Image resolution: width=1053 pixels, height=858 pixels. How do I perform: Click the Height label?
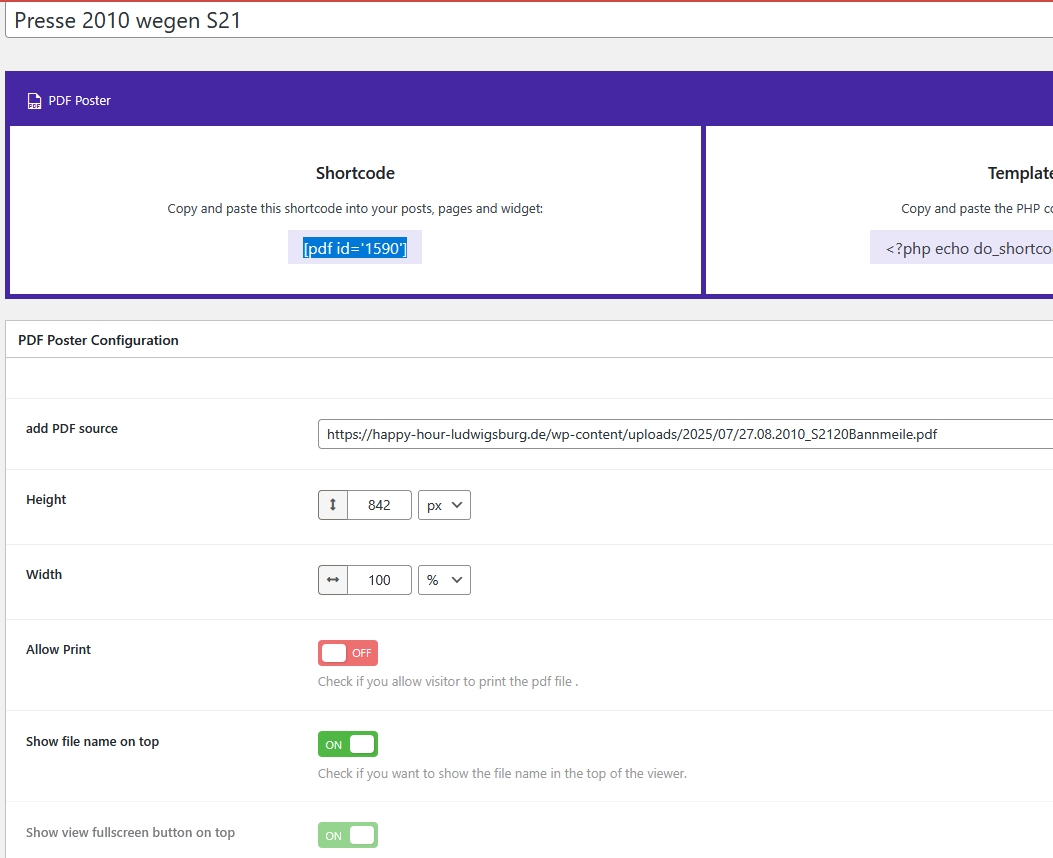[x=46, y=499]
